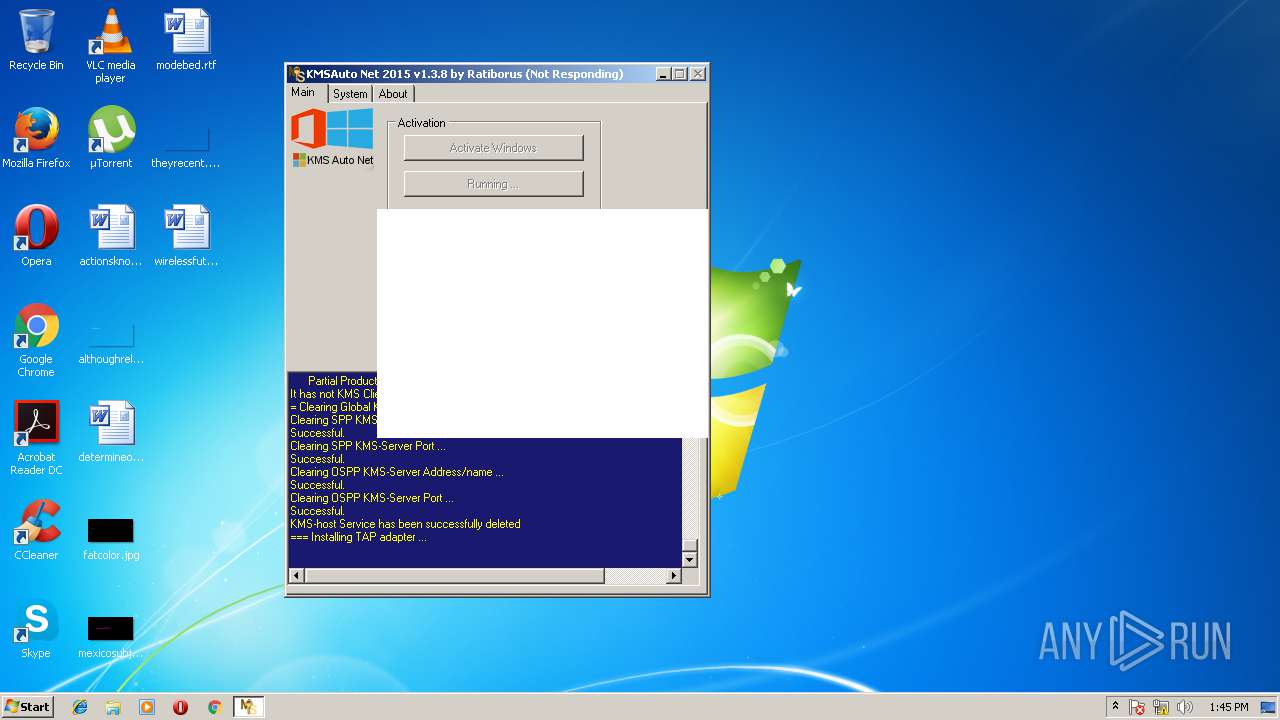Screen dimensions: 1280x720
Task: Click the log scroll right arrow
Action: (x=674, y=576)
